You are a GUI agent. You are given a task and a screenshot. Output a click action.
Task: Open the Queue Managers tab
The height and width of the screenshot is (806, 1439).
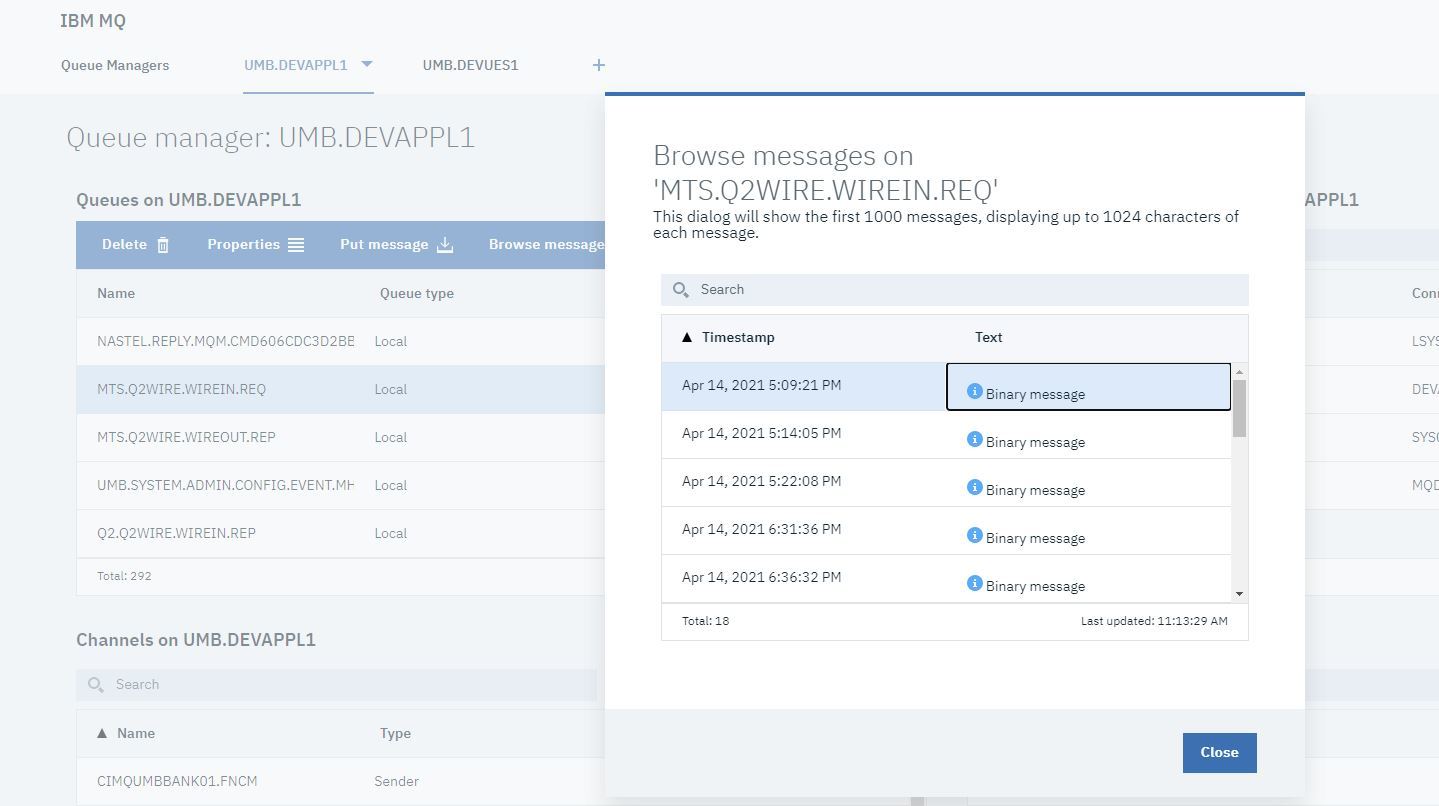point(115,65)
